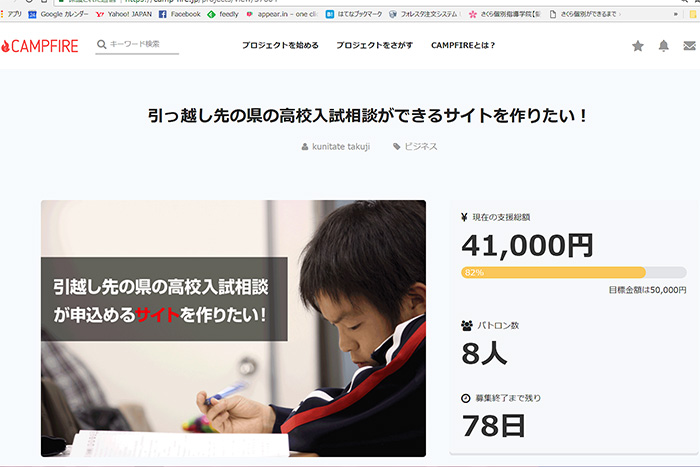Image resolution: width=700 pixels, height=467 pixels.
Task: Open notifications via the bell icon
Action: click(664, 46)
